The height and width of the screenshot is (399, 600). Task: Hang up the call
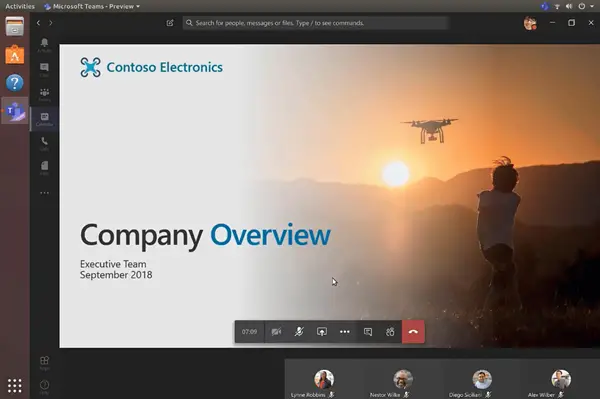coord(413,332)
